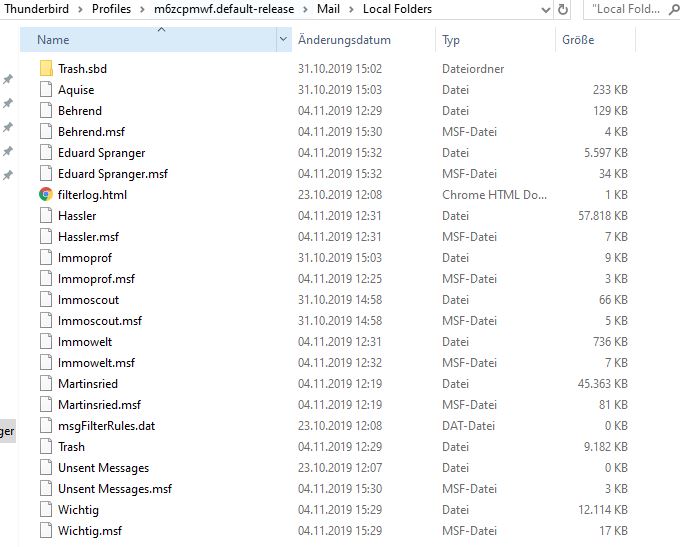Select the Immoscout.msf file icon

[46, 321]
